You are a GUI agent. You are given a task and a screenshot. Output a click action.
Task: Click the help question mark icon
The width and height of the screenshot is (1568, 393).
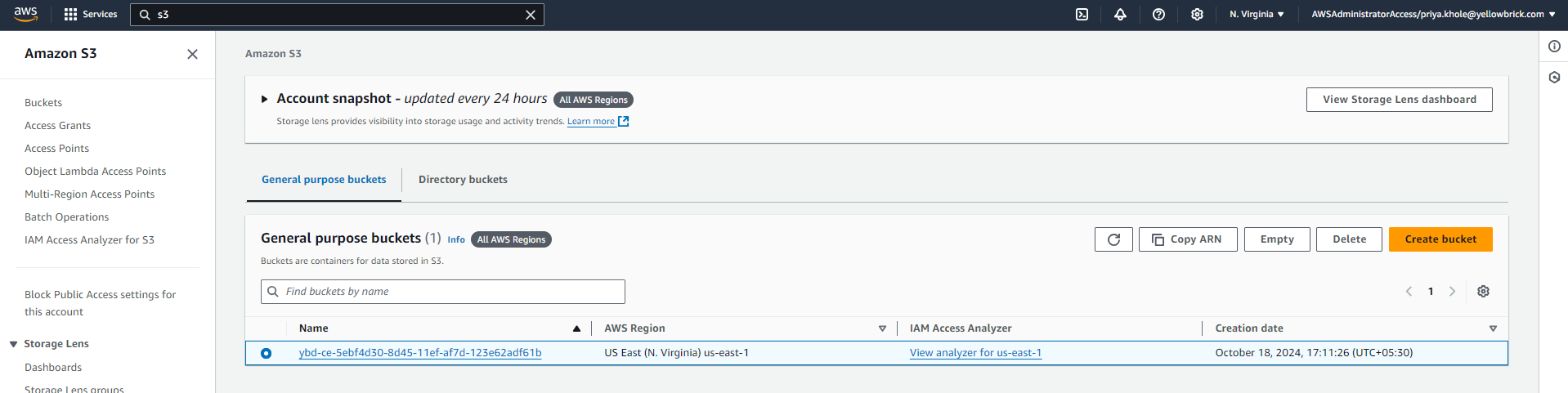coord(1158,15)
